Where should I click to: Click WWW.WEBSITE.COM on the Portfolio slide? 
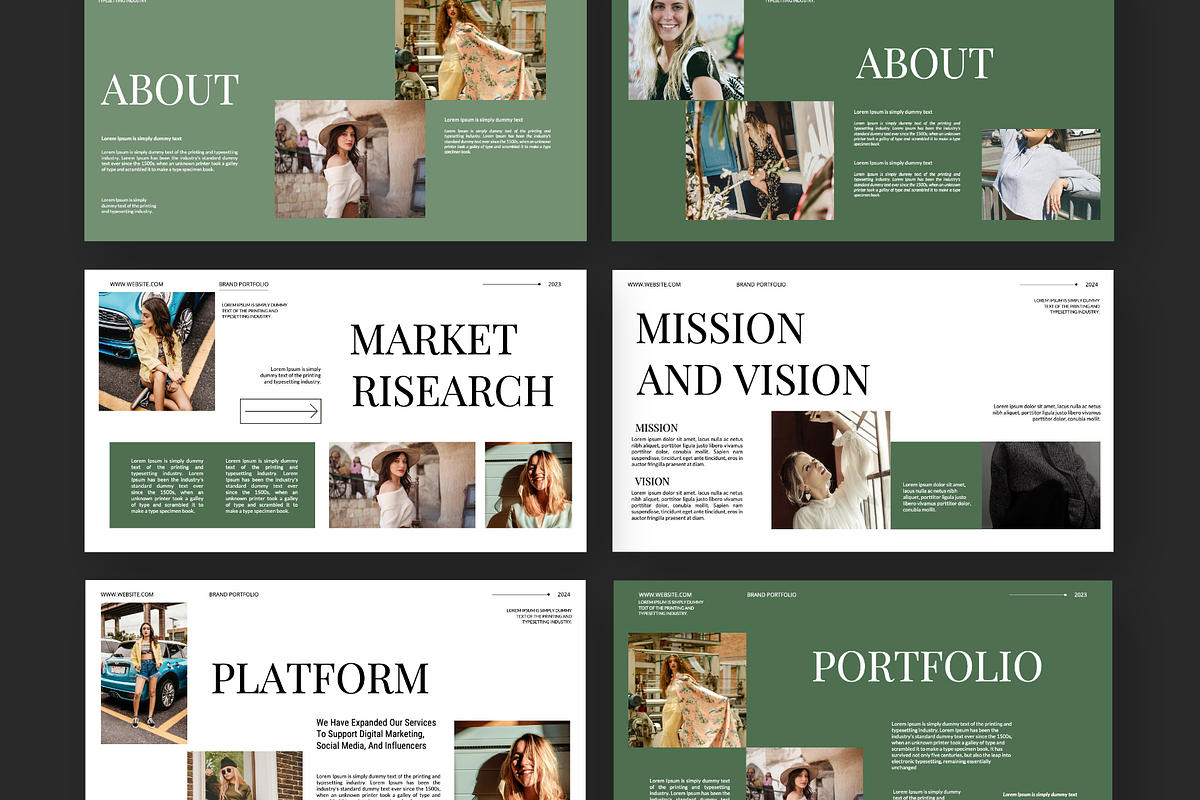(665, 594)
